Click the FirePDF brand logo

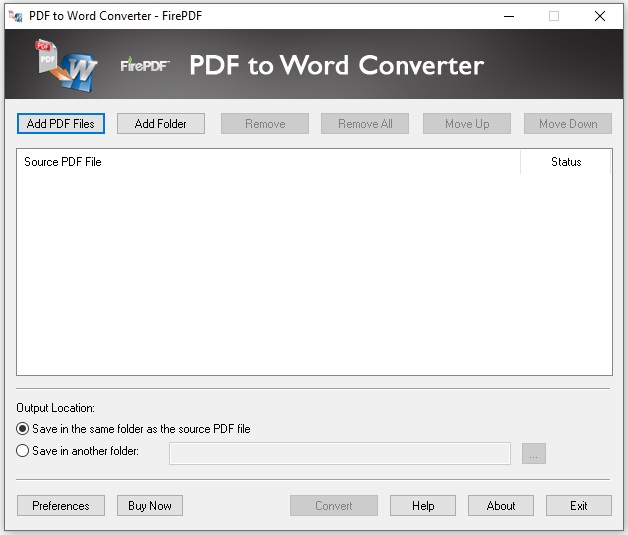pos(145,65)
